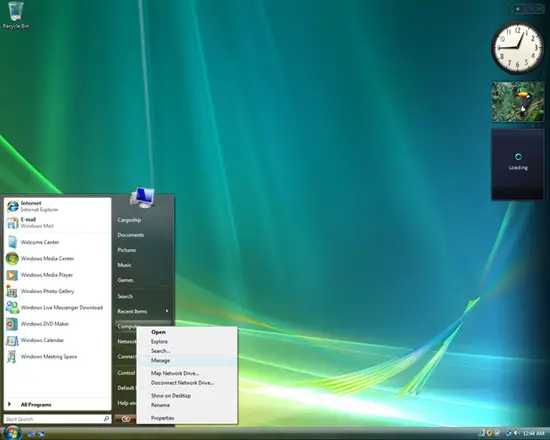This screenshot has height=440, width=550.
Task: Open the Windows Mail E-mail icon
Action: [x=12, y=223]
